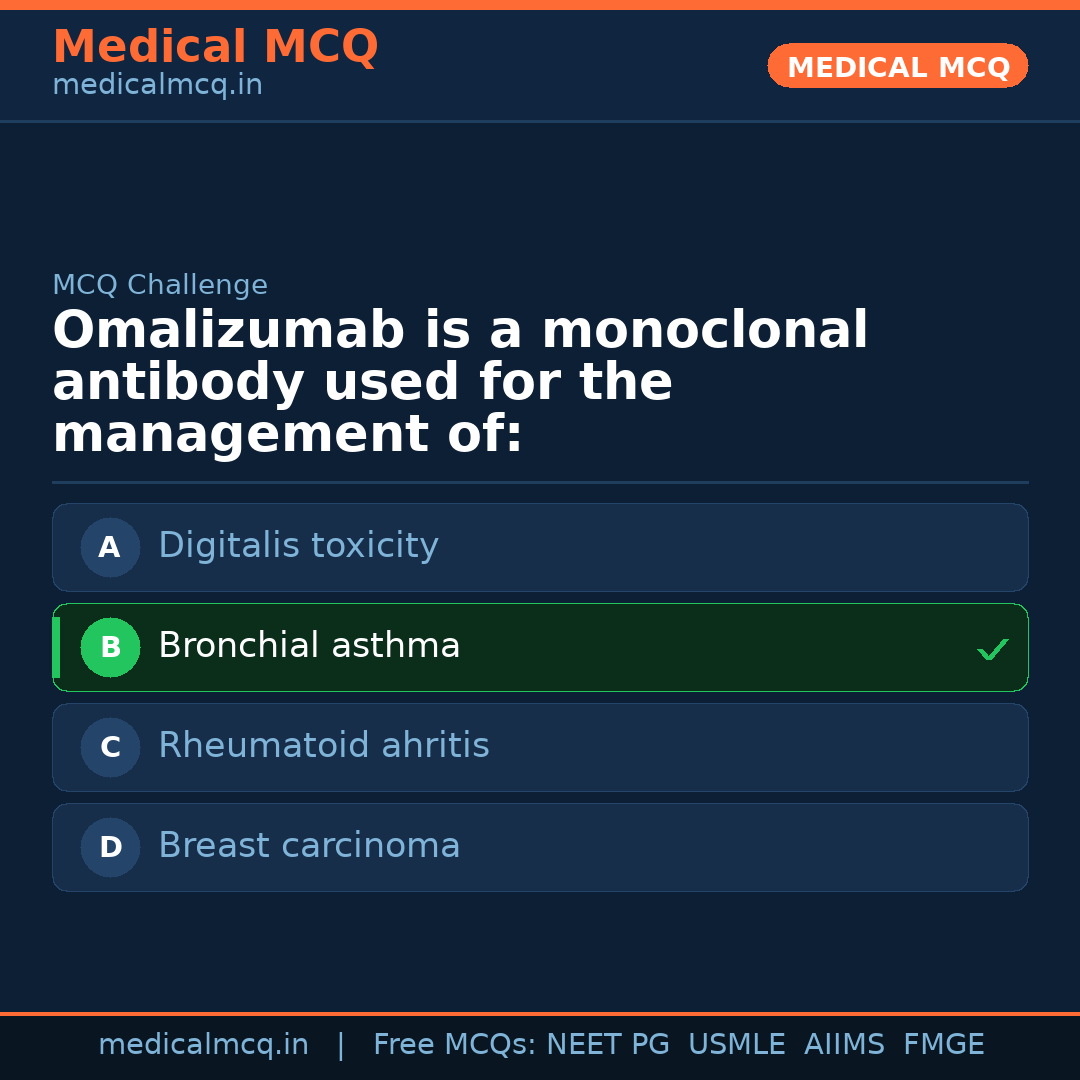Click the A option circle icon
Image resolution: width=1080 pixels, height=1080 pixels.
[110, 547]
